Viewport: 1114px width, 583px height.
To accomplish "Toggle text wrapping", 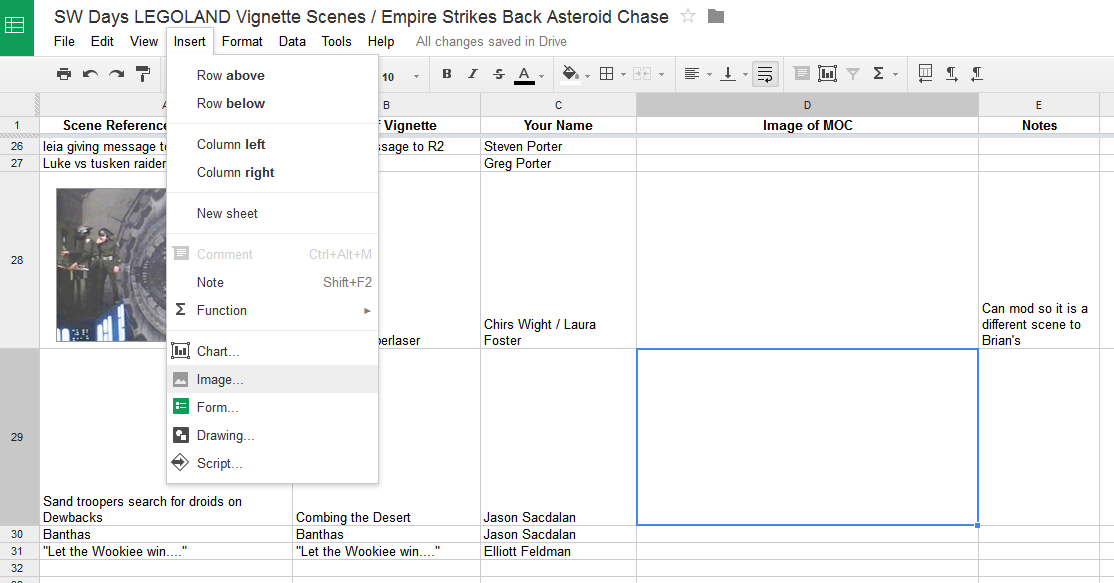I will point(765,74).
